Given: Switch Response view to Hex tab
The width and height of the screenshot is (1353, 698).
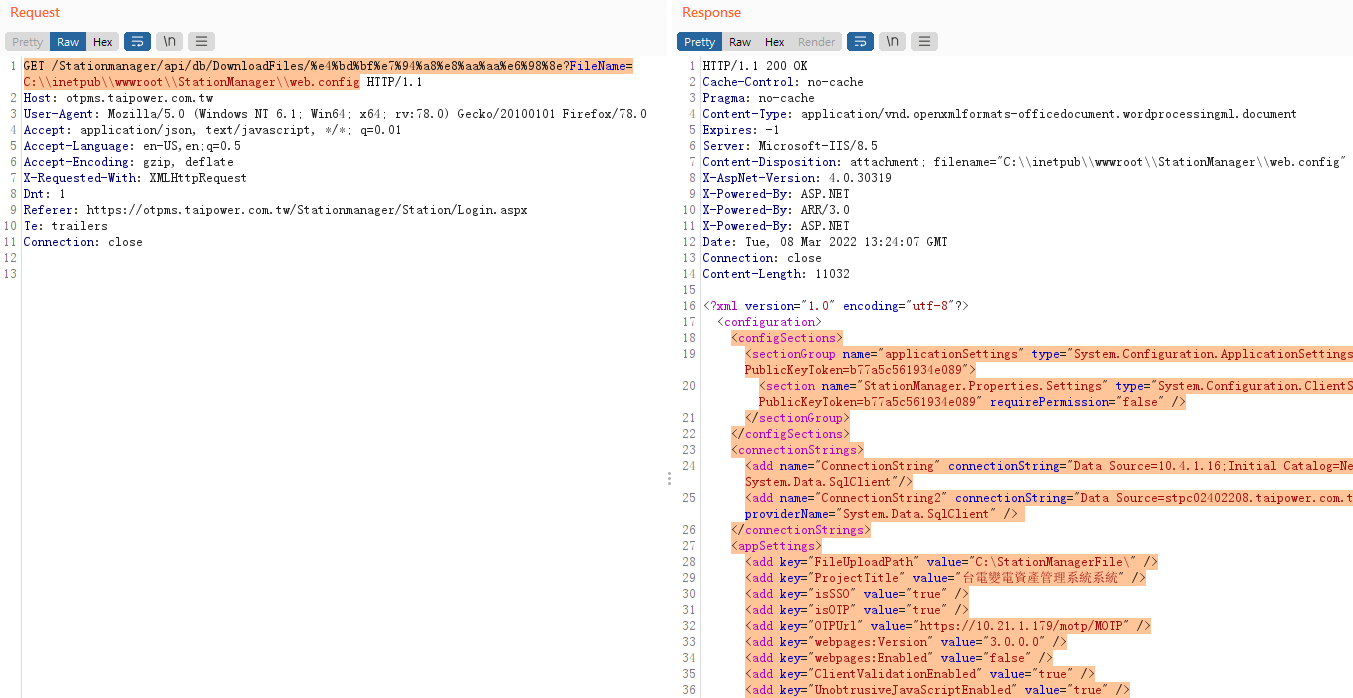Looking at the screenshot, I should [775, 42].
